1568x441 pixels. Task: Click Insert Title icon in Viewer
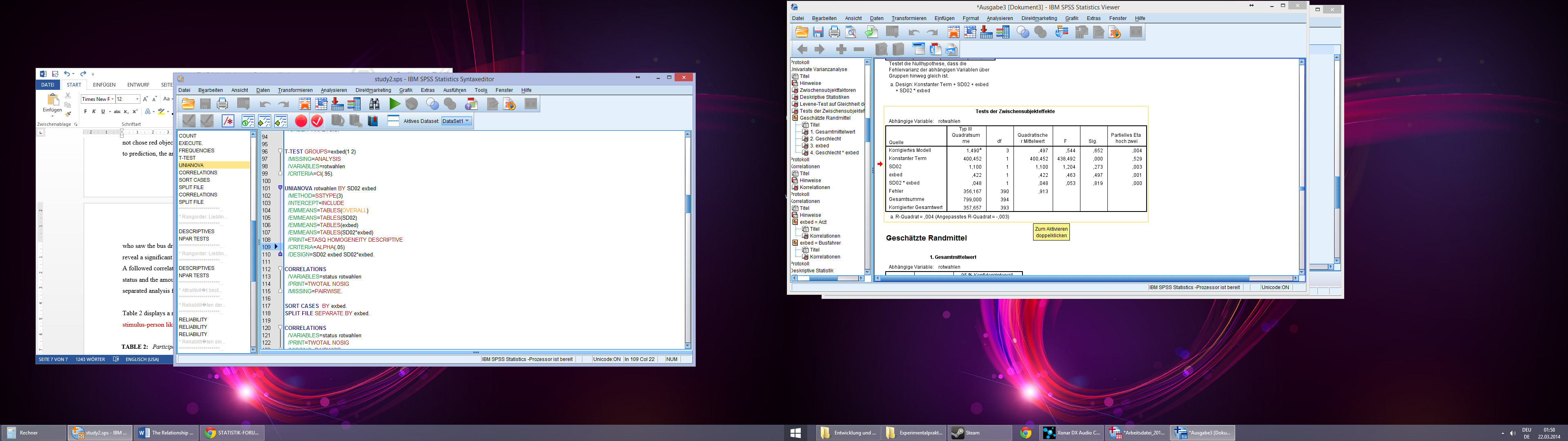click(x=935, y=49)
